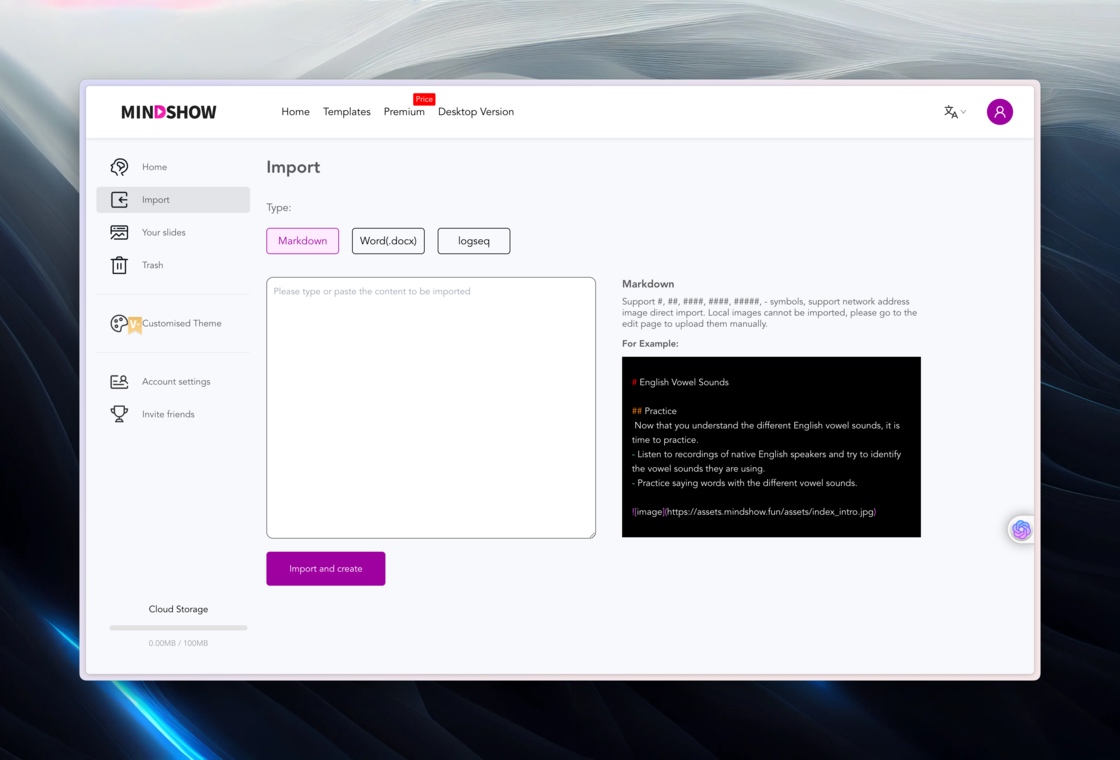Select Markdown import type
The width and height of the screenshot is (1120, 760).
coord(303,241)
